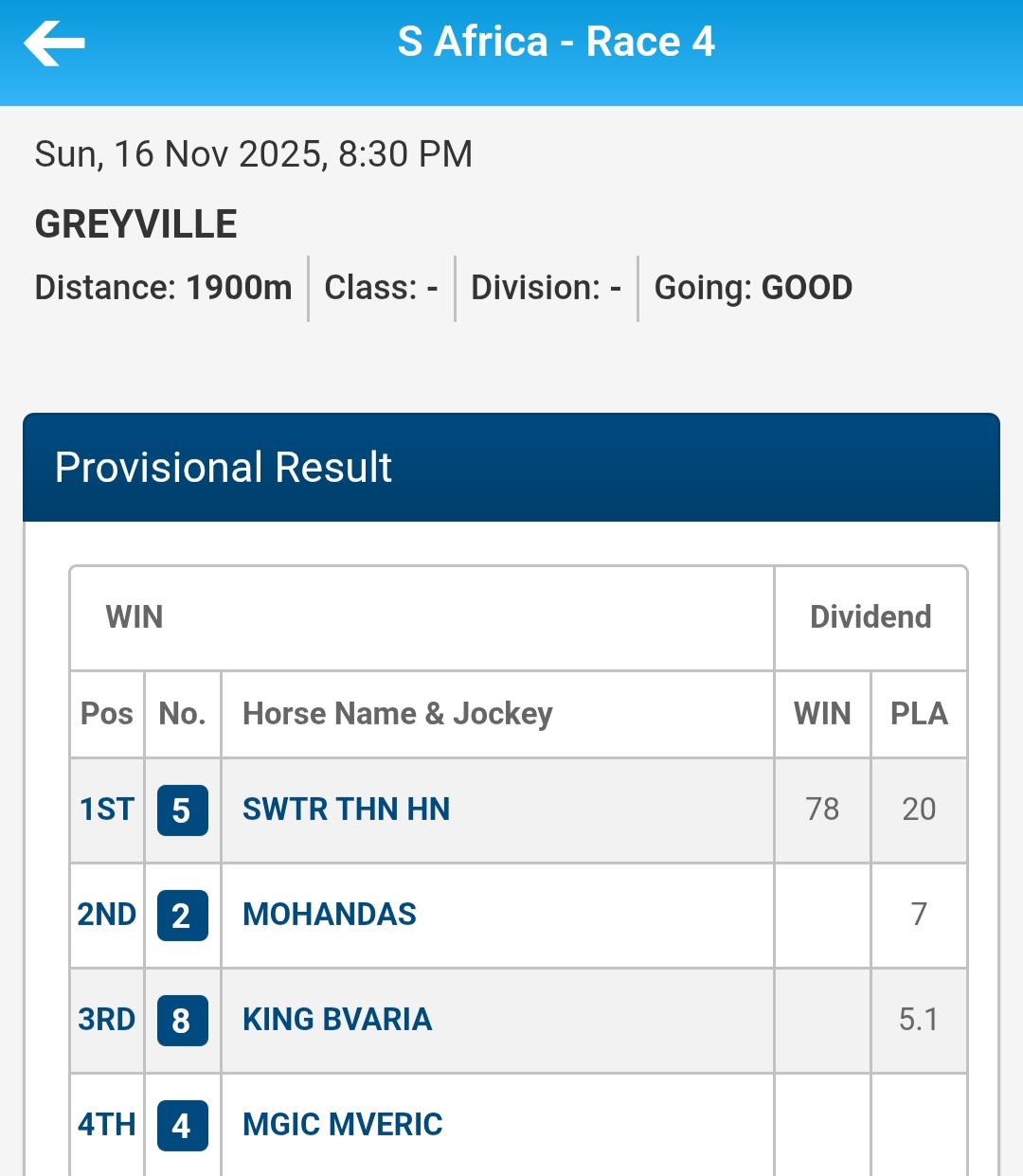1023x1176 pixels.
Task: Click the PLA dividend column header
Action: (x=919, y=714)
